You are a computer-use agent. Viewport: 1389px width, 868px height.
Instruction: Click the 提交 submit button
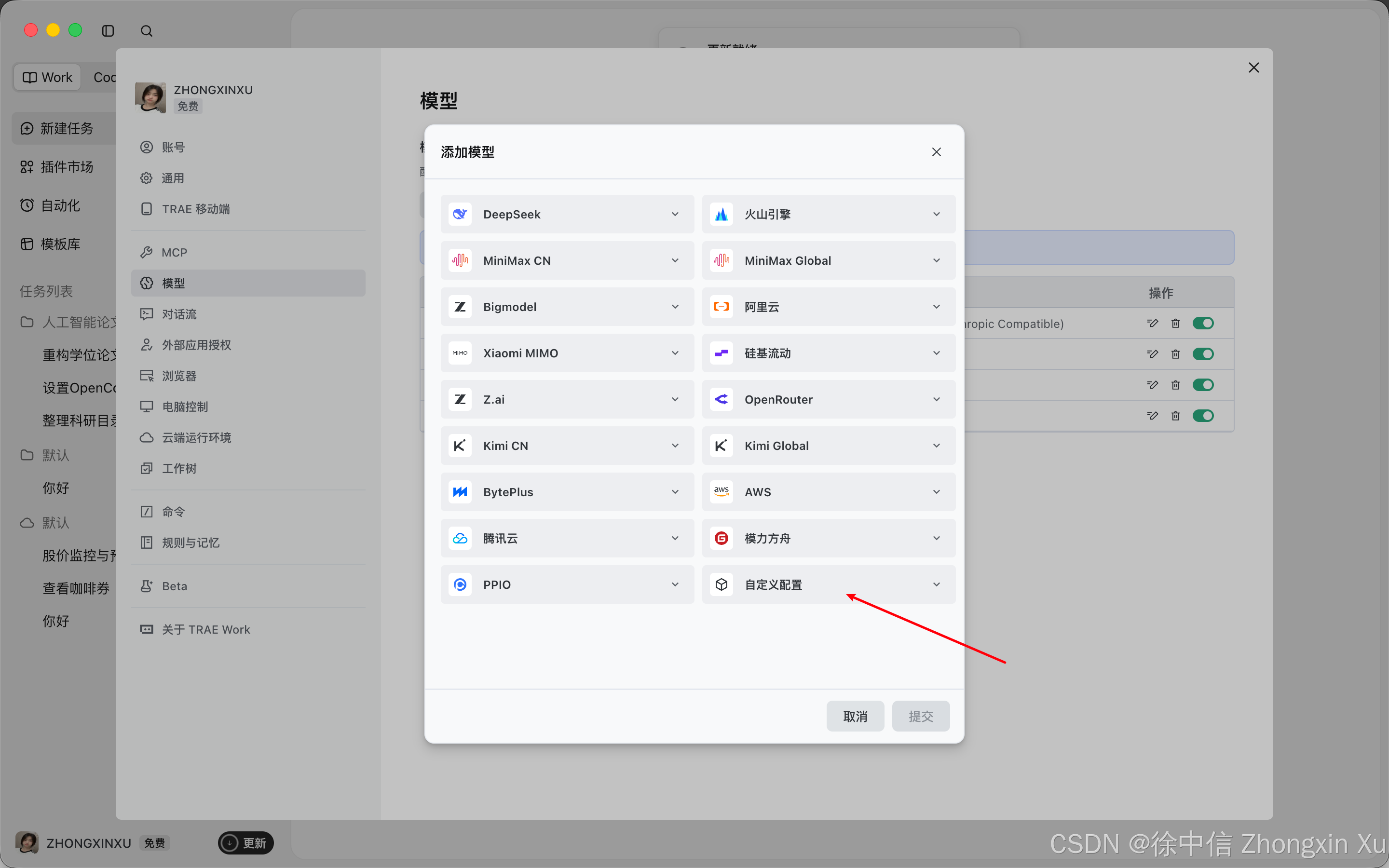coord(921,716)
